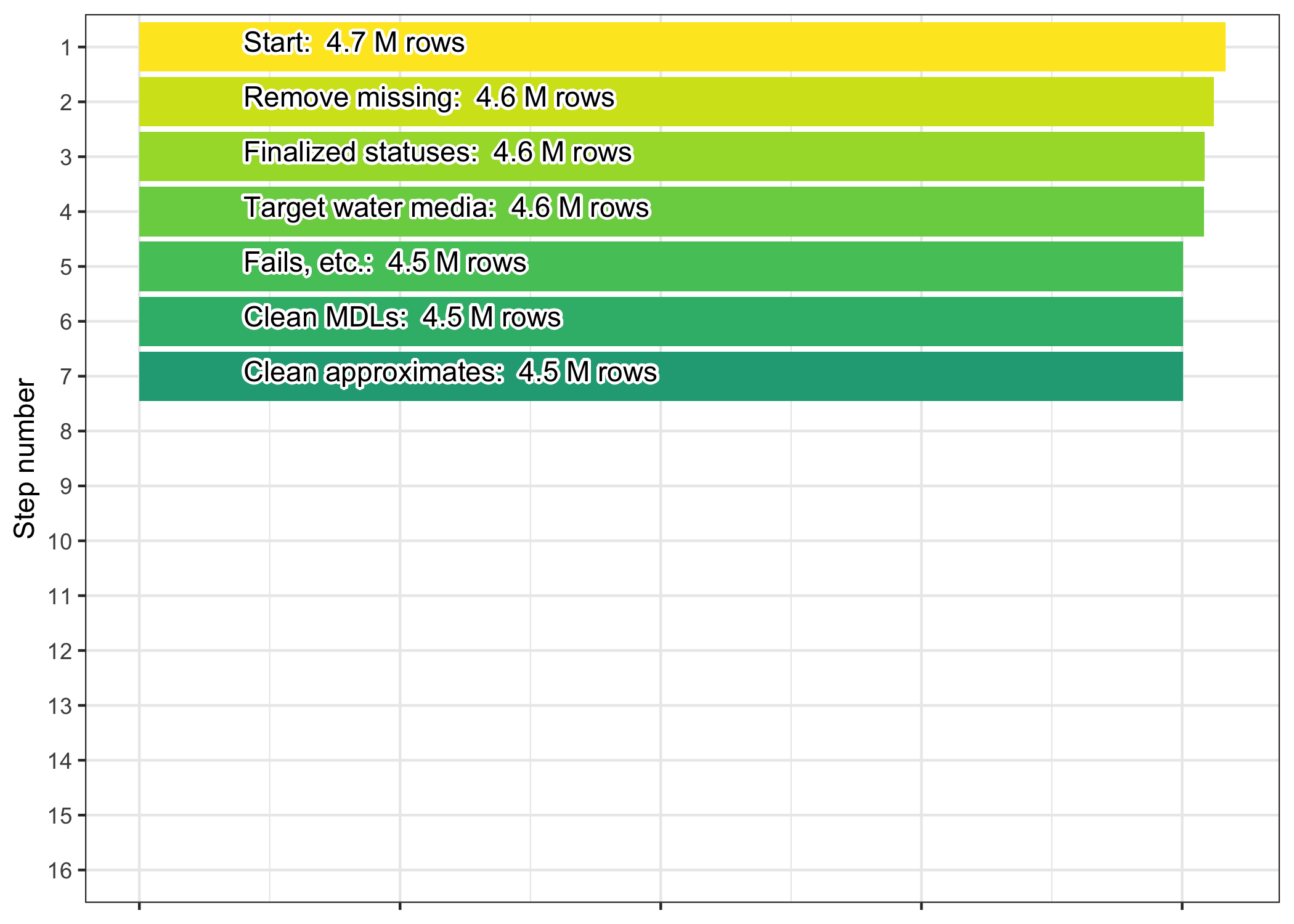This screenshot has width=1294, height=924.
Task: Click the Fails, etc. 4.5 M rows bar
Action: [661, 266]
